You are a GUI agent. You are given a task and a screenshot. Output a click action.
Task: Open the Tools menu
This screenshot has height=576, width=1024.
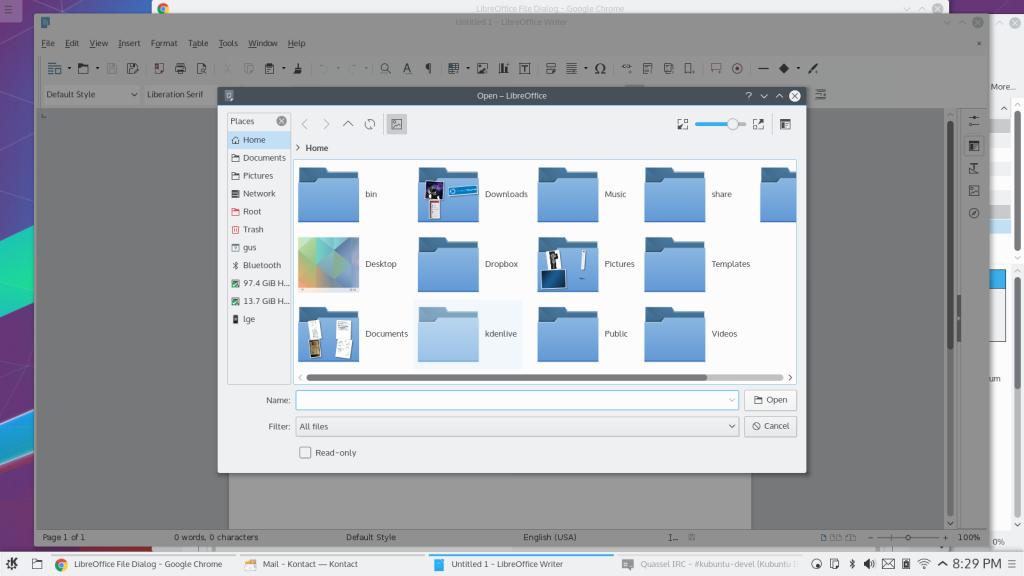tap(228, 43)
